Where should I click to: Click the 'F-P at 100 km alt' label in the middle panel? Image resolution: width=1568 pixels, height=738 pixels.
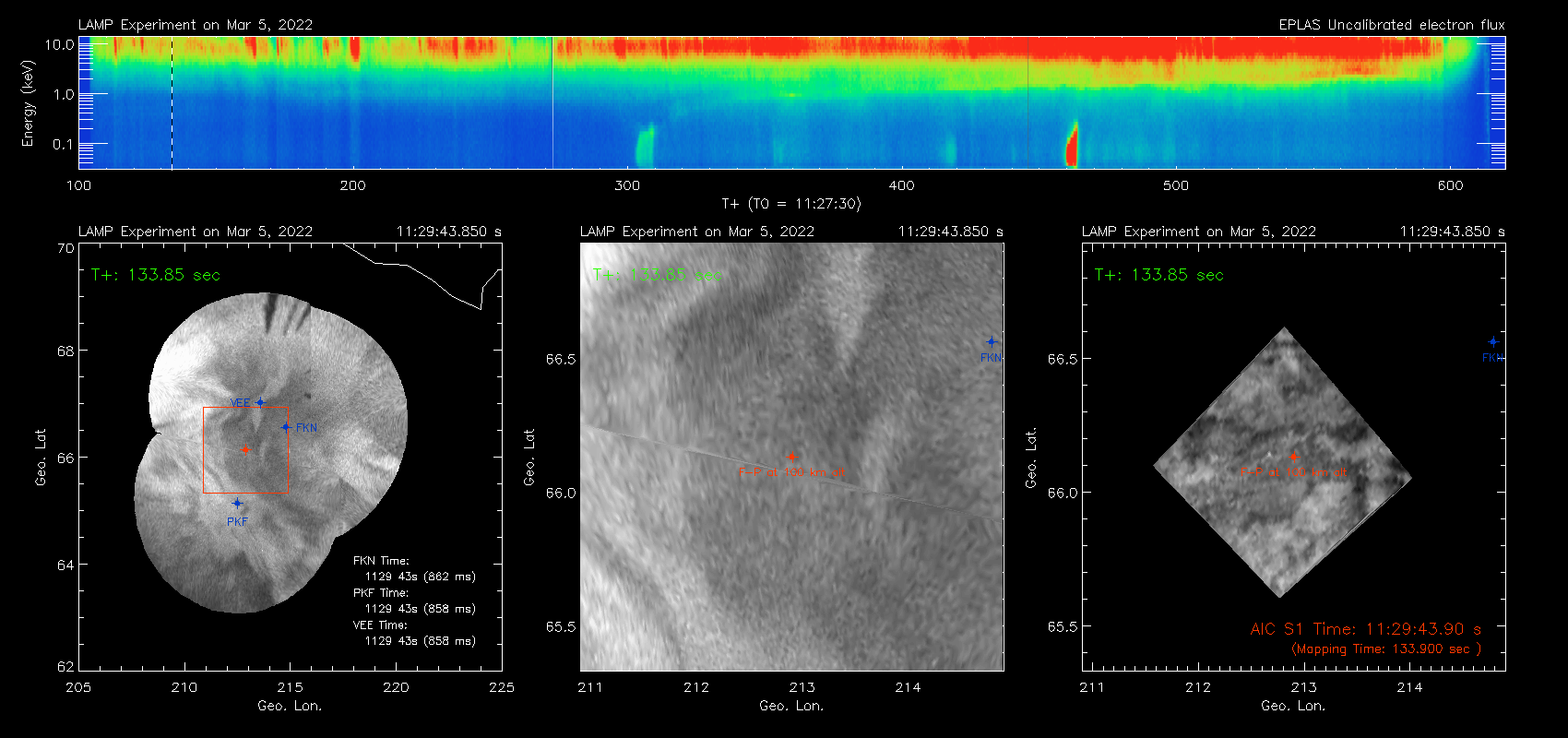click(791, 472)
